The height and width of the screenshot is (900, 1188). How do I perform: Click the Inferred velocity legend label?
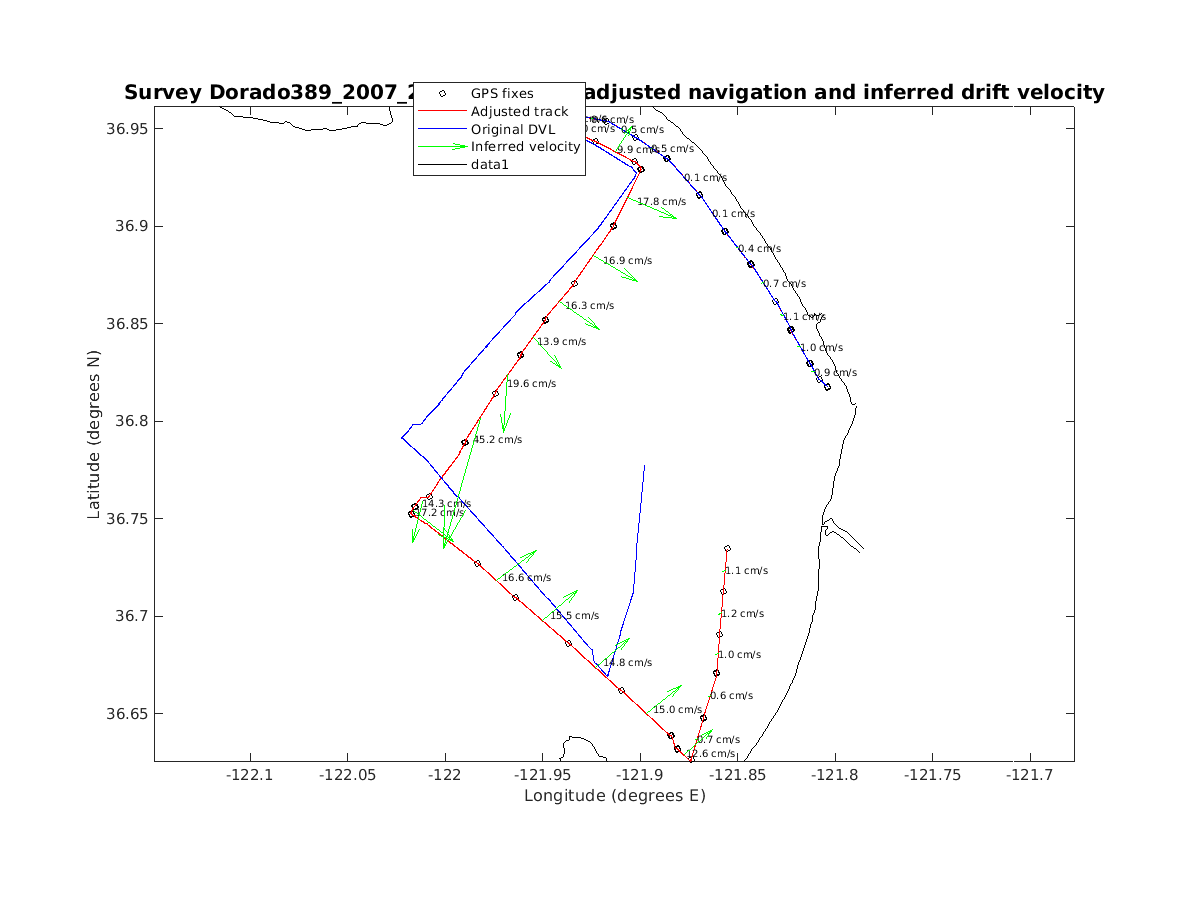pos(525,147)
